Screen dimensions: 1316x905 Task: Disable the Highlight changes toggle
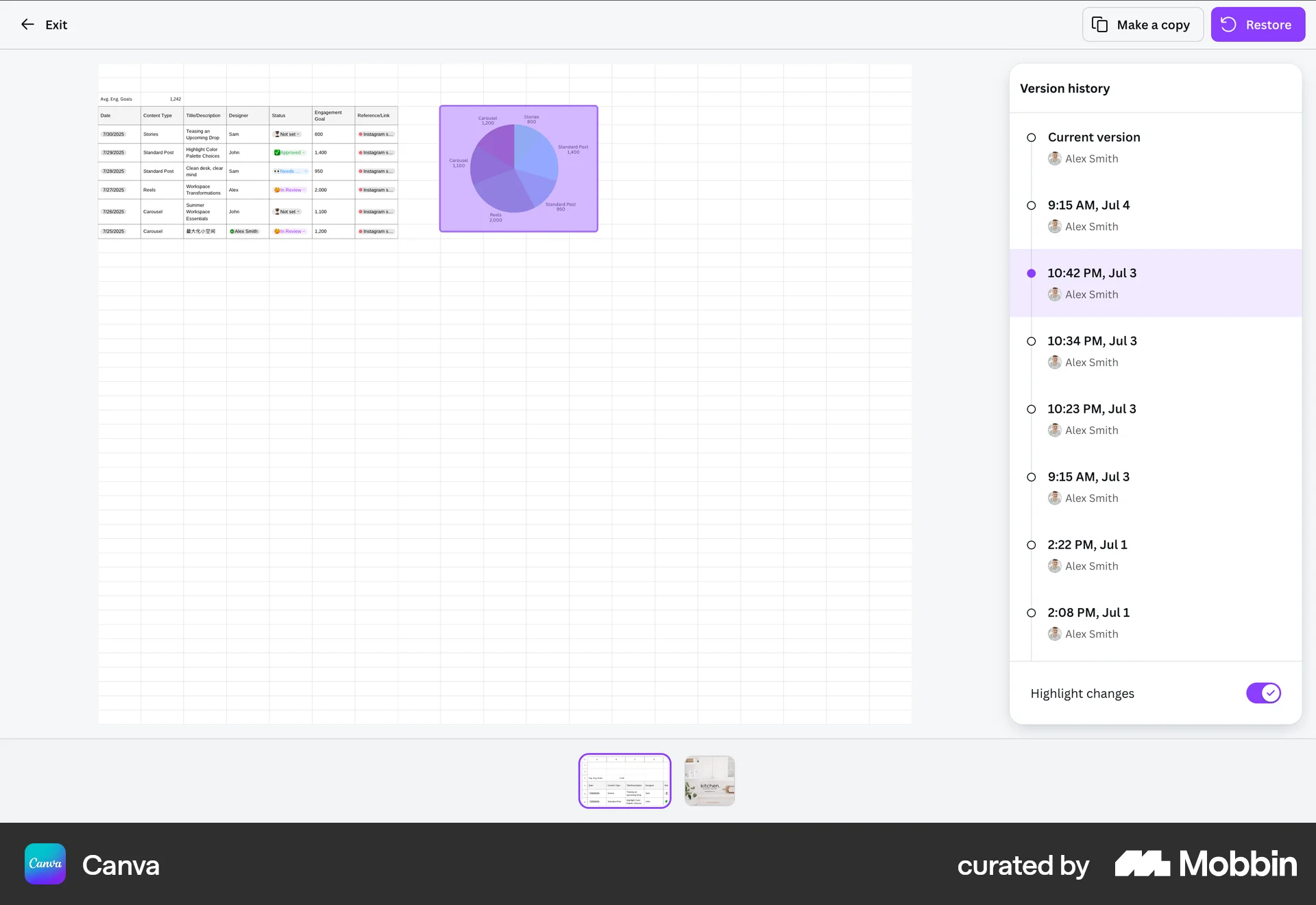point(1263,693)
